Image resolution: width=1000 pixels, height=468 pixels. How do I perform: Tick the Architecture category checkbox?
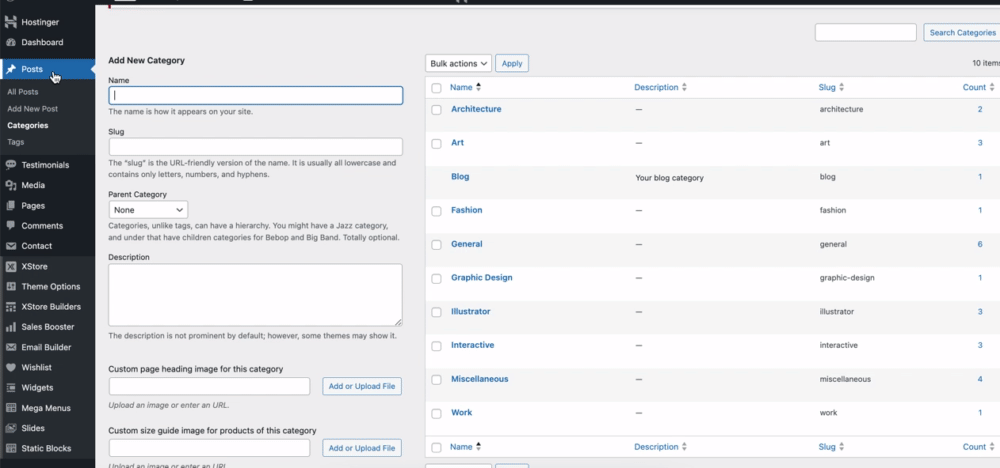pos(436,109)
